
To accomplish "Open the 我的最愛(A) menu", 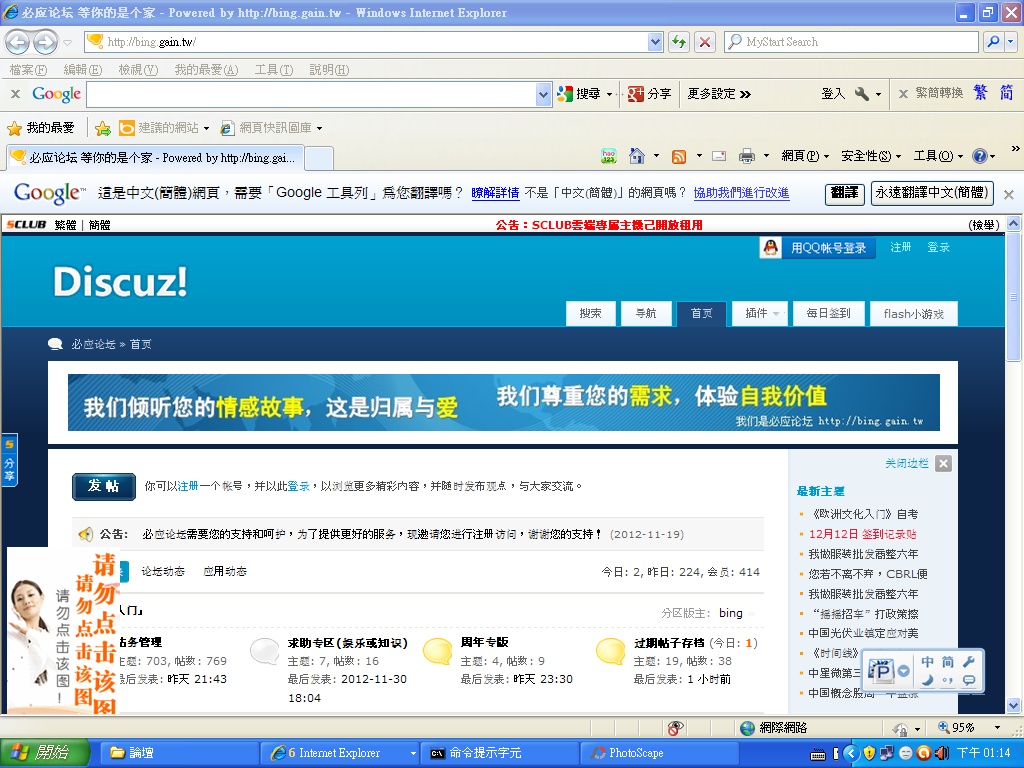I will tap(206, 69).
